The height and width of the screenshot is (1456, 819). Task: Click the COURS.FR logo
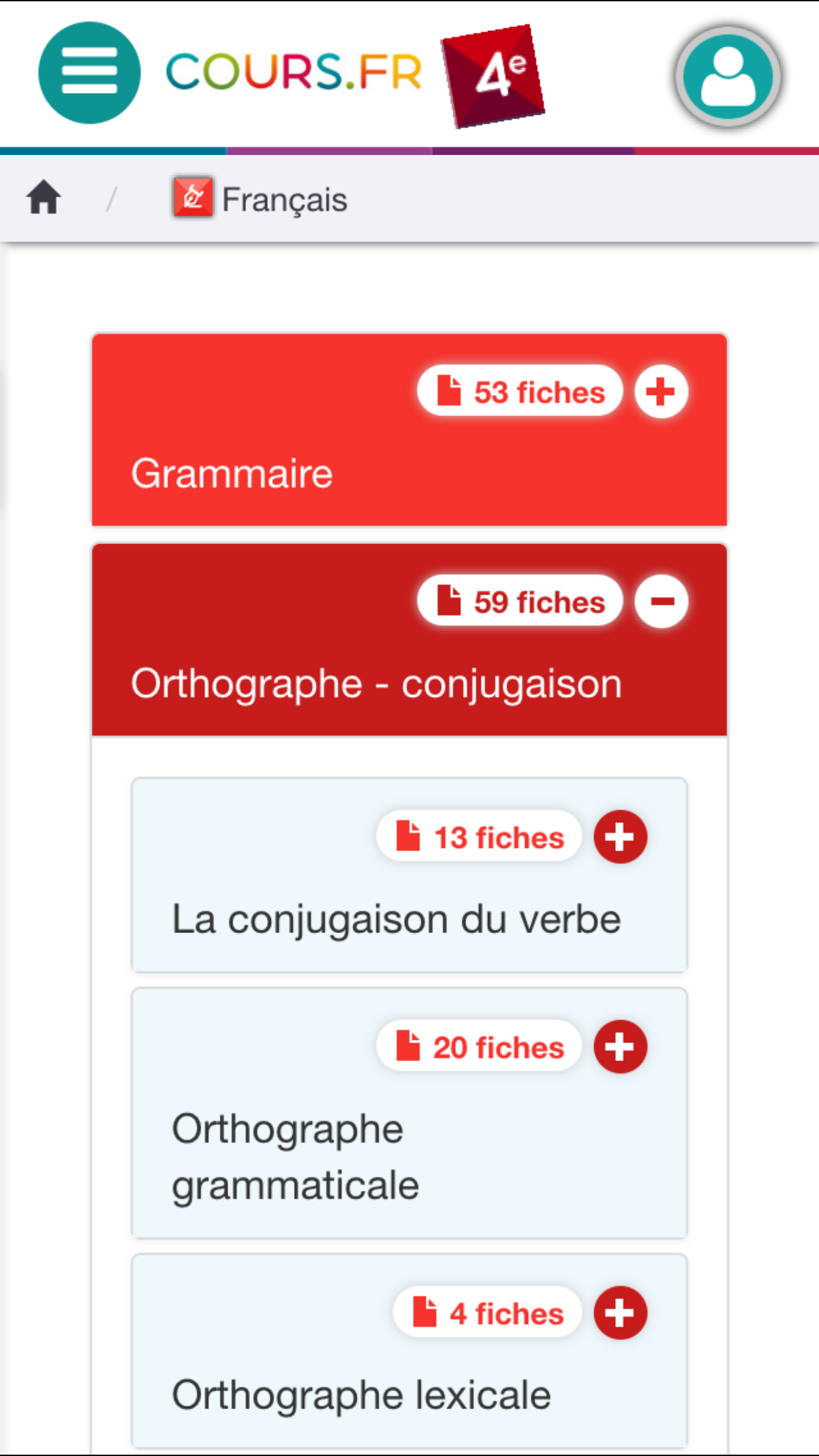[293, 72]
